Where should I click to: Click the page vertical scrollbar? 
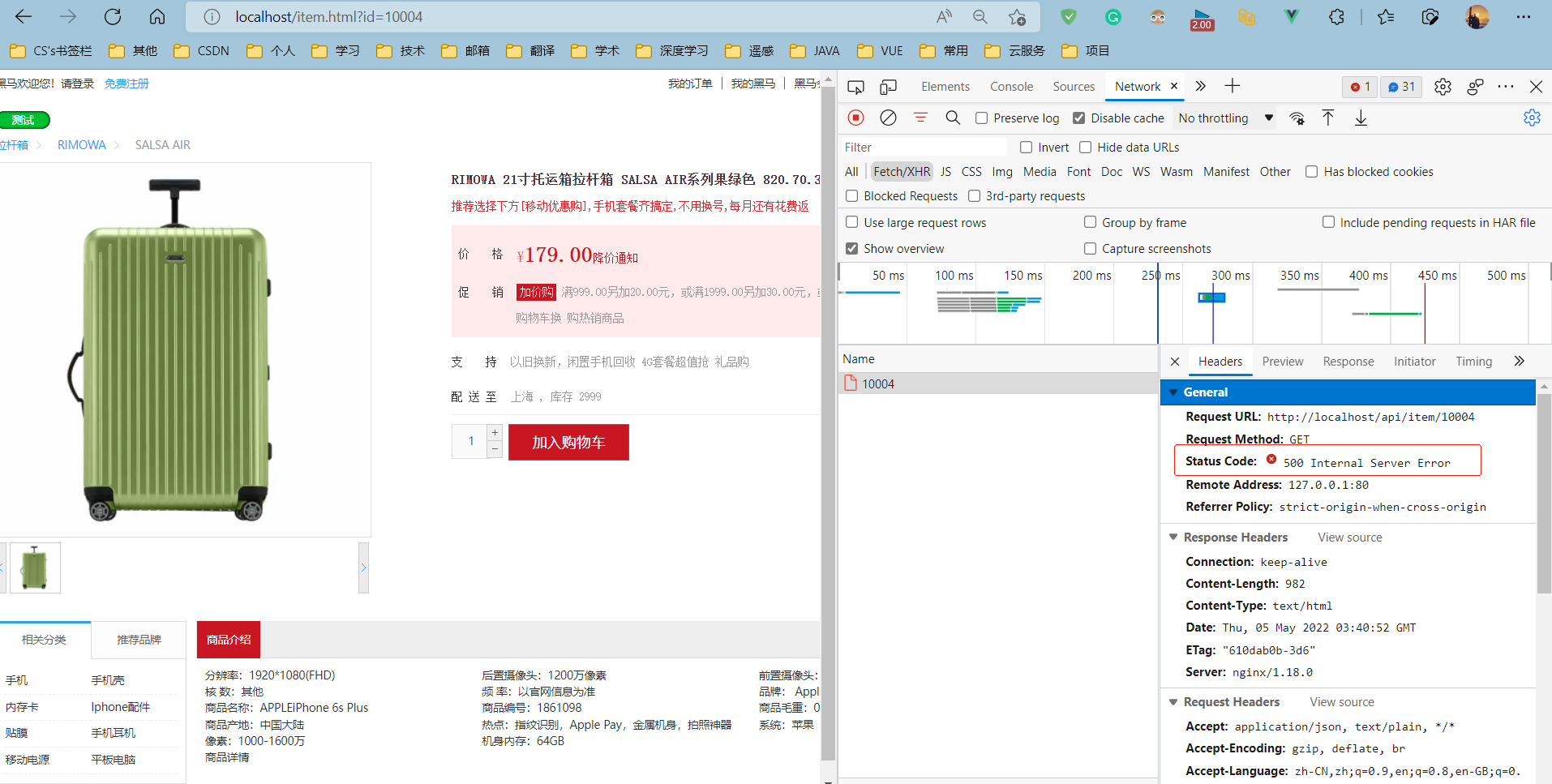coord(828,422)
